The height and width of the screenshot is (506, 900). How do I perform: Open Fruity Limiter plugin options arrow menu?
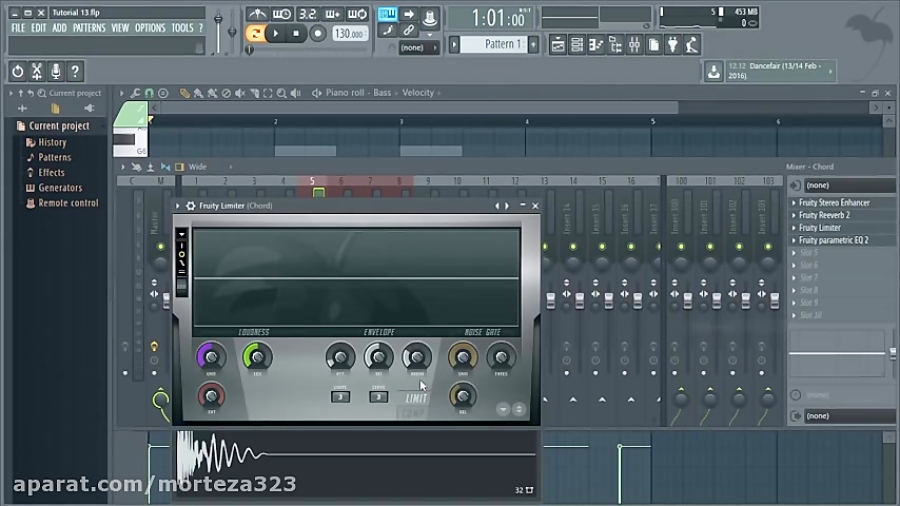178,205
